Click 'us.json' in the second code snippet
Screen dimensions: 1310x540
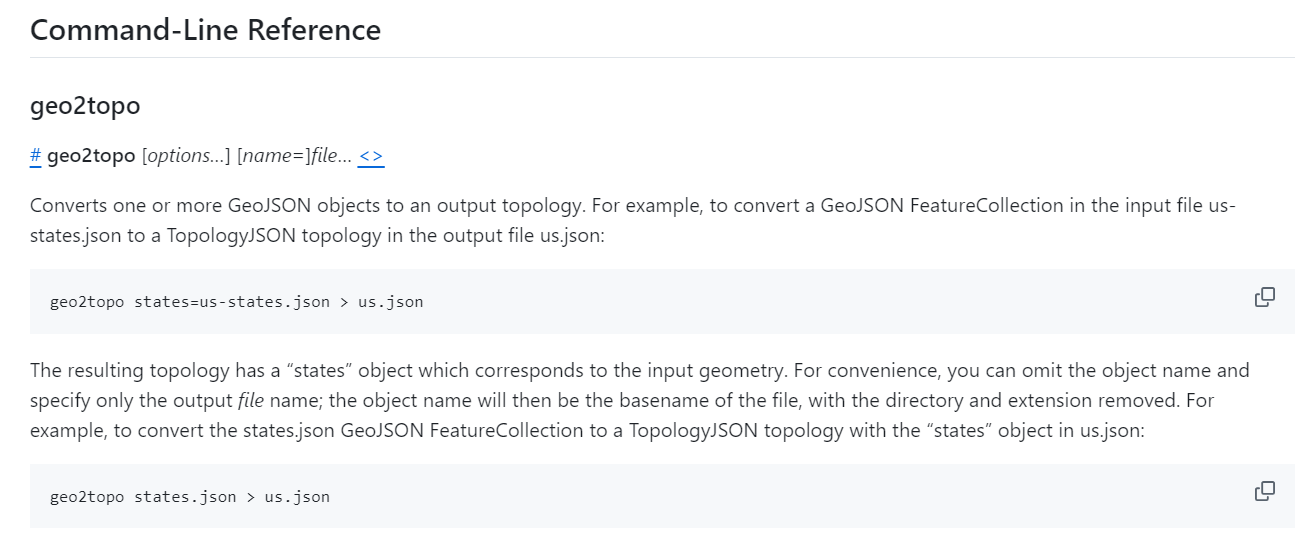click(x=297, y=496)
